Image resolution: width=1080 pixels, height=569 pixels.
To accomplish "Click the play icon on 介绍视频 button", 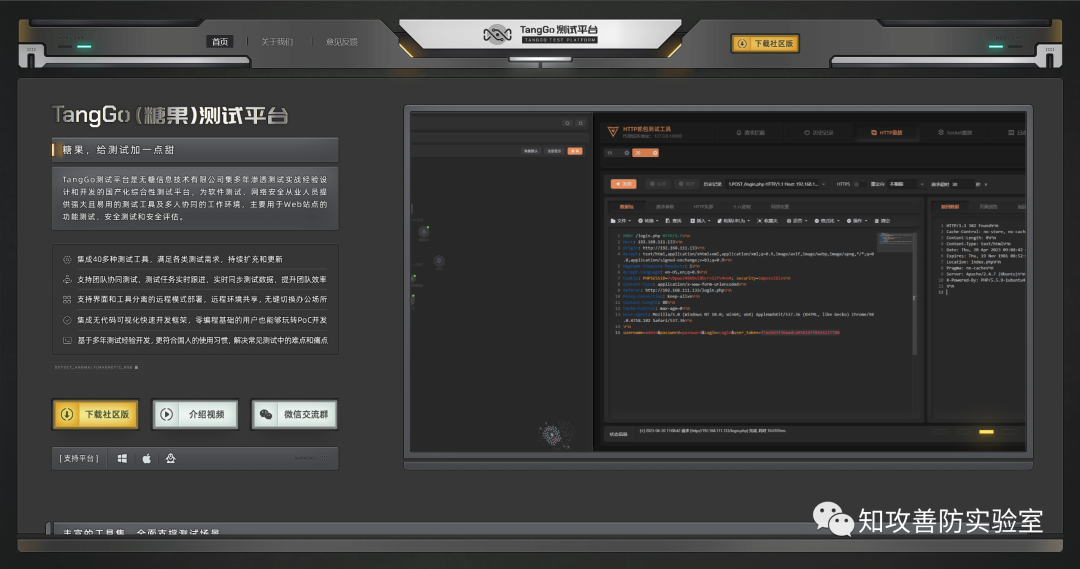I will point(167,415).
